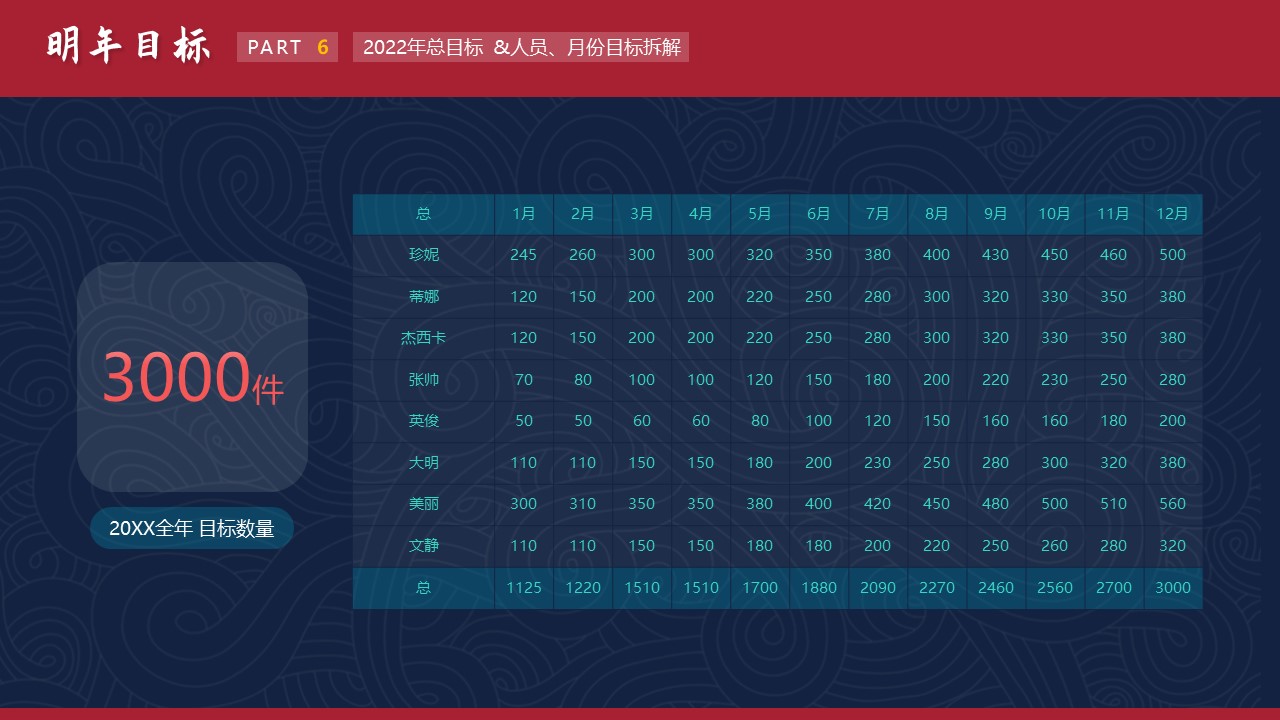Image resolution: width=1280 pixels, height=720 pixels.
Task: Select the 美丽 row name
Action: pyautogui.click(x=424, y=503)
